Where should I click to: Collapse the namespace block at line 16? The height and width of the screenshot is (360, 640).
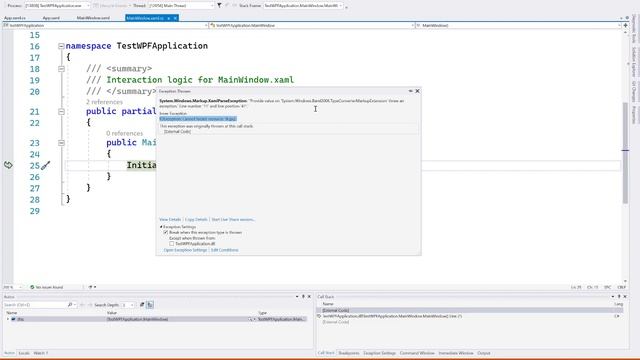61,46
